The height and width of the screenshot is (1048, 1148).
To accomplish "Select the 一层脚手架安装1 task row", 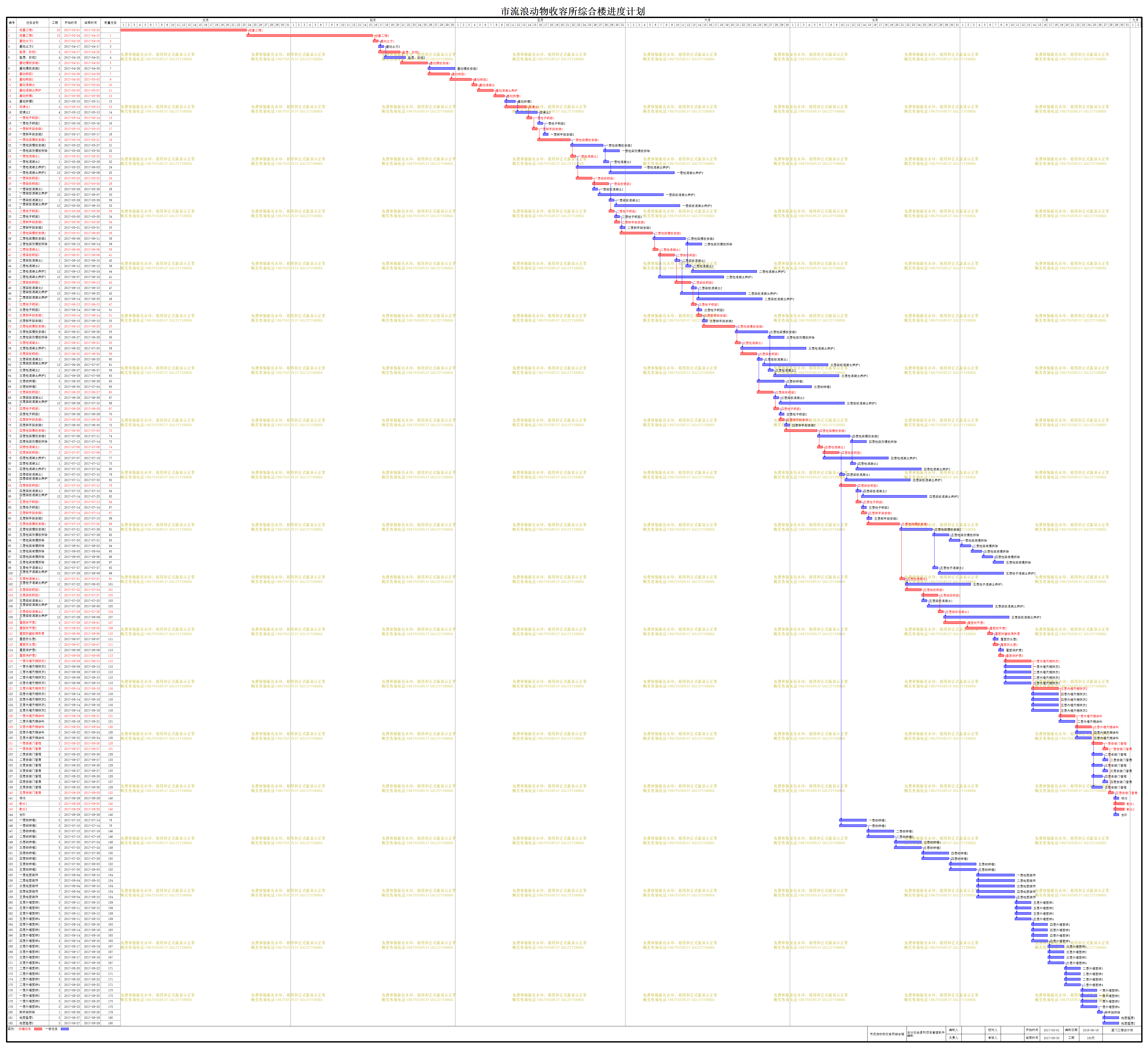I will [63, 129].
